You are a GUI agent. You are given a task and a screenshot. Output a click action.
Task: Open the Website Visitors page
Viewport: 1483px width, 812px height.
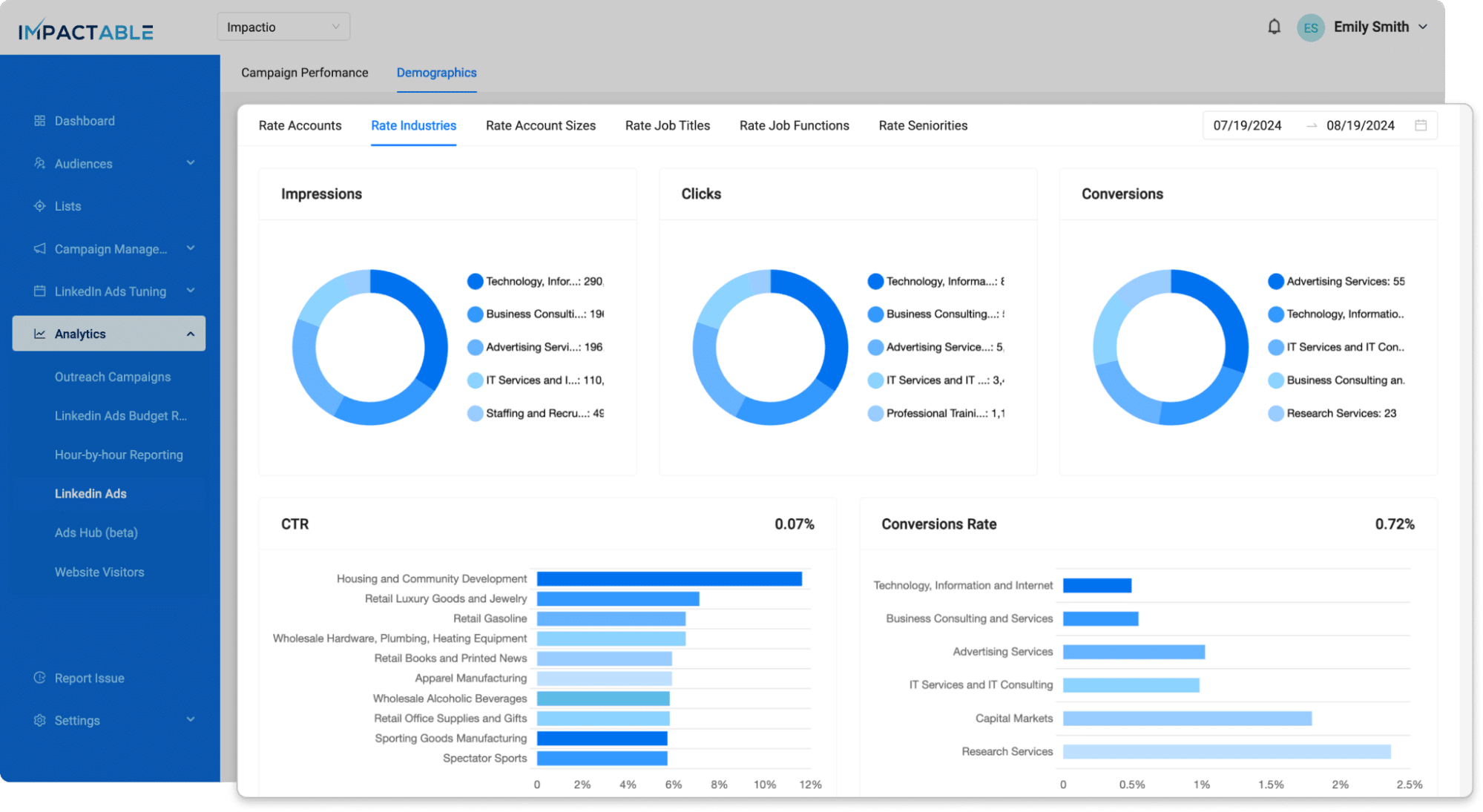[99, 572]
